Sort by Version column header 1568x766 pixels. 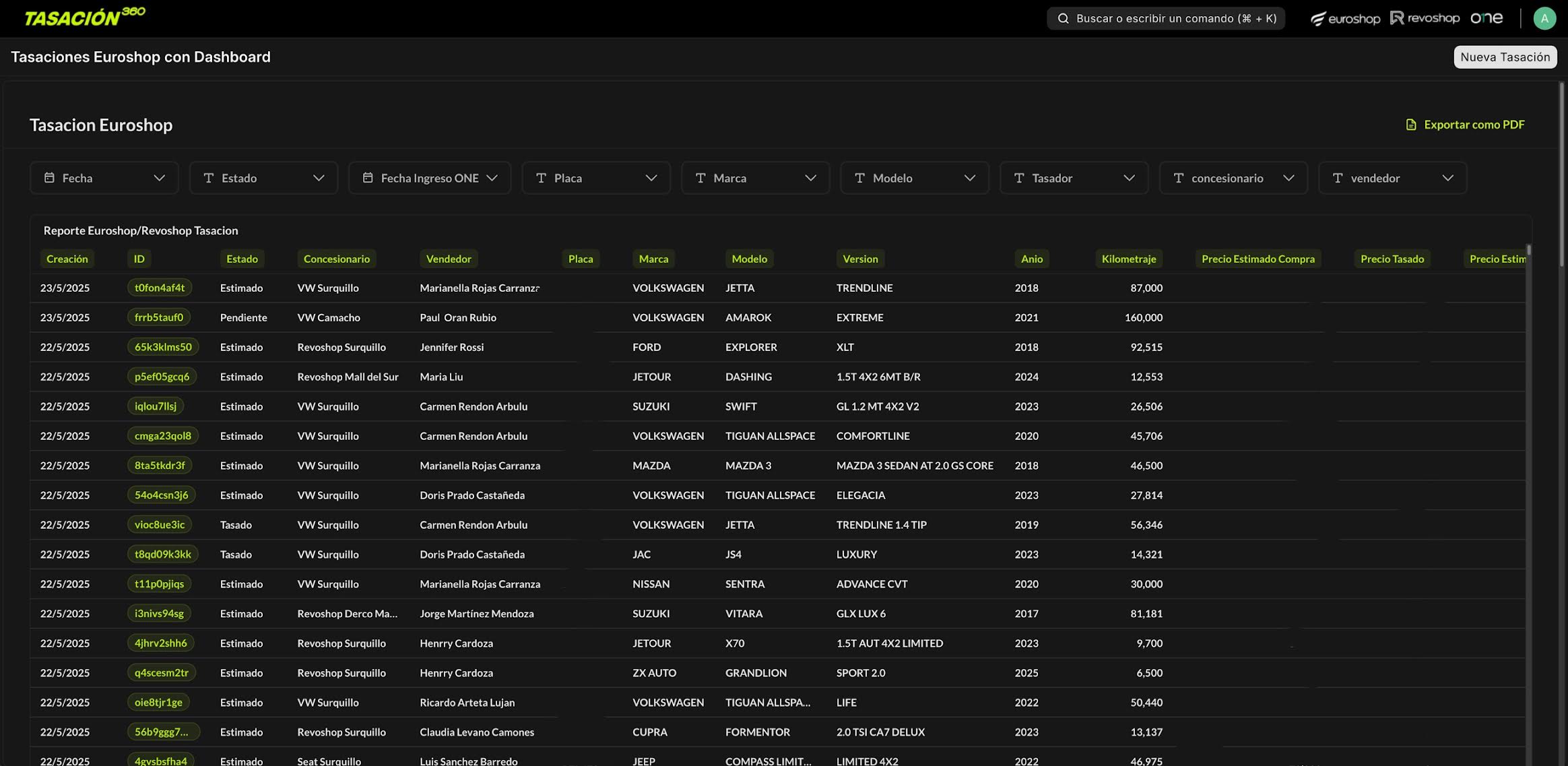[860, 259]
